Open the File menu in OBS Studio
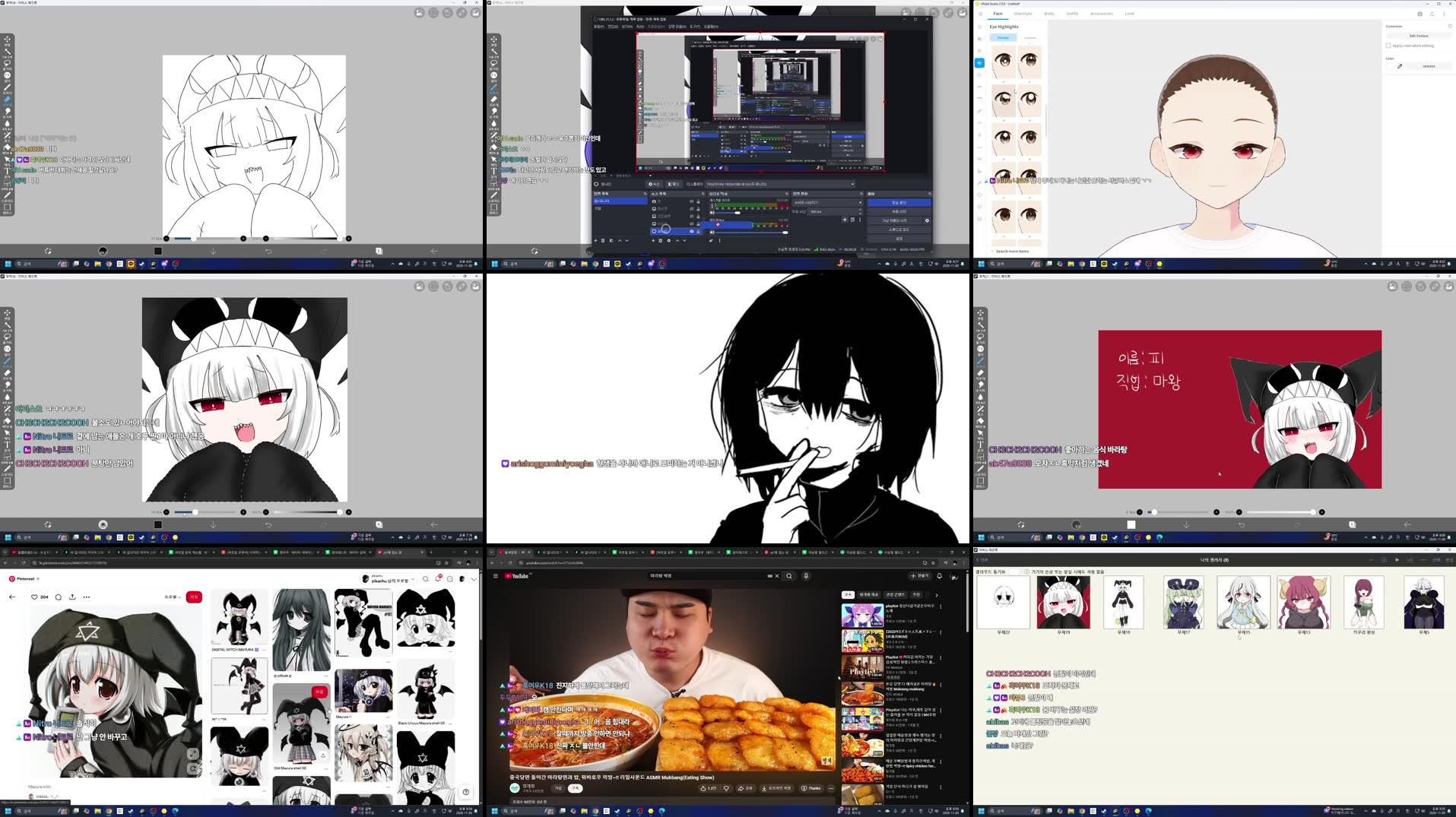 (598, 27)
